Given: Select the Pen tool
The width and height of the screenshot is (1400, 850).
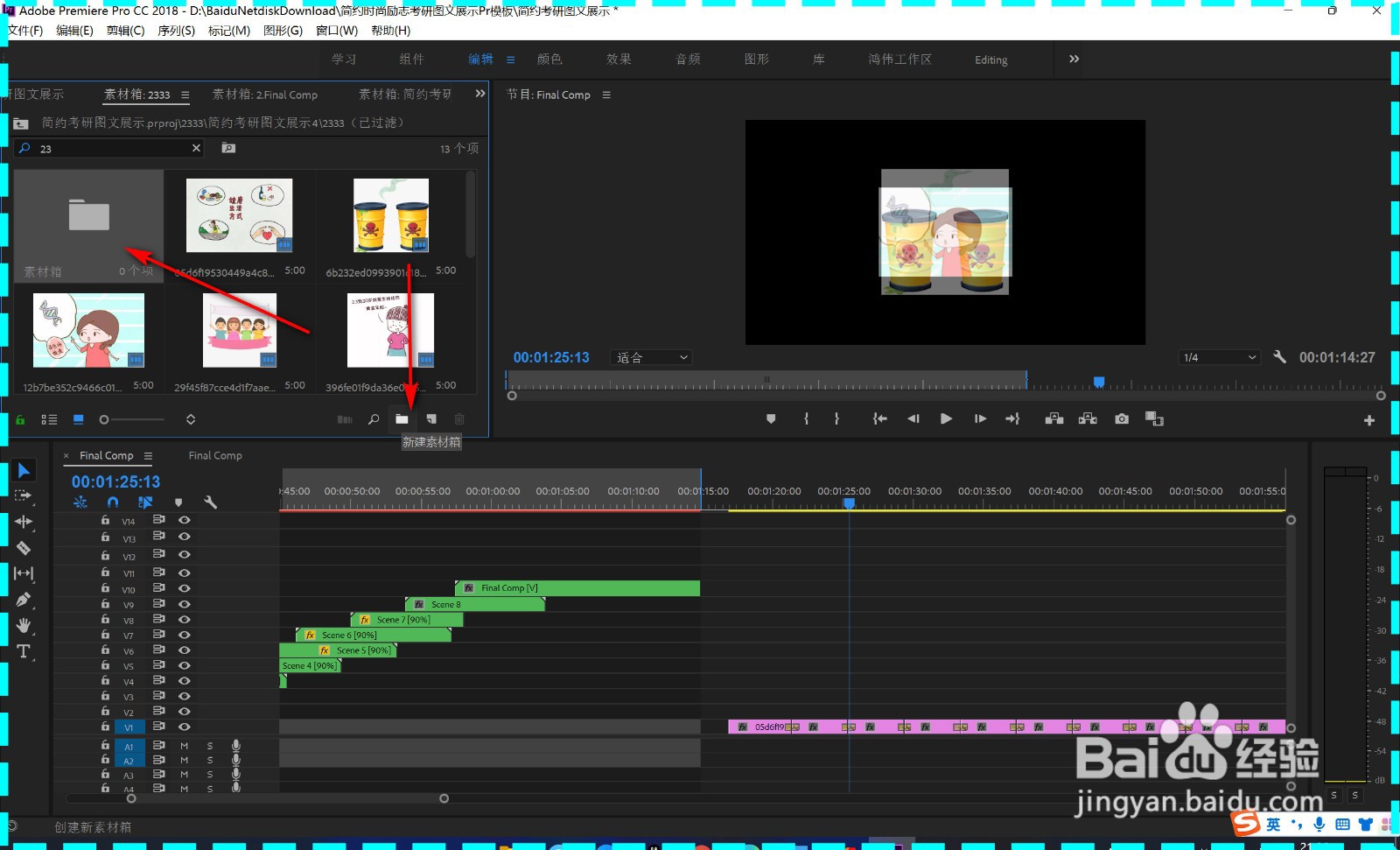Looking at the screenshot, I should coord(24,600).
